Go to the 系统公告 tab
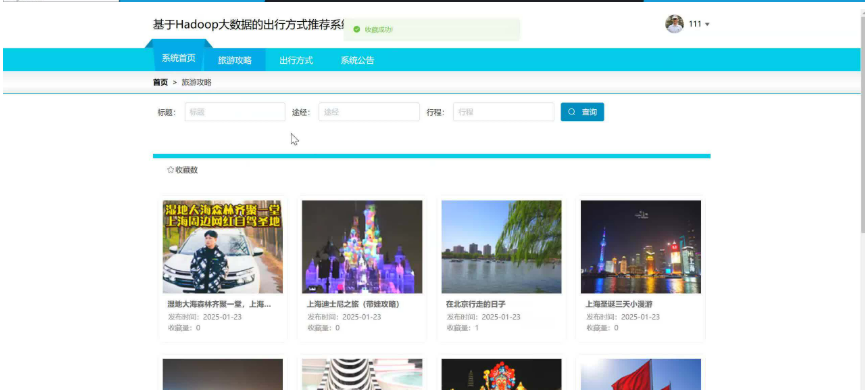This screenshot has width=865, height=390. point(357,60)
